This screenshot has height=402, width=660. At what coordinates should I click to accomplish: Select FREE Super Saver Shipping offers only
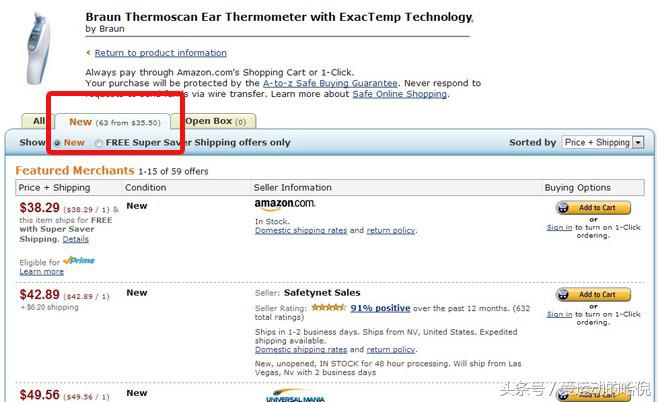click(x=98, y=143)
